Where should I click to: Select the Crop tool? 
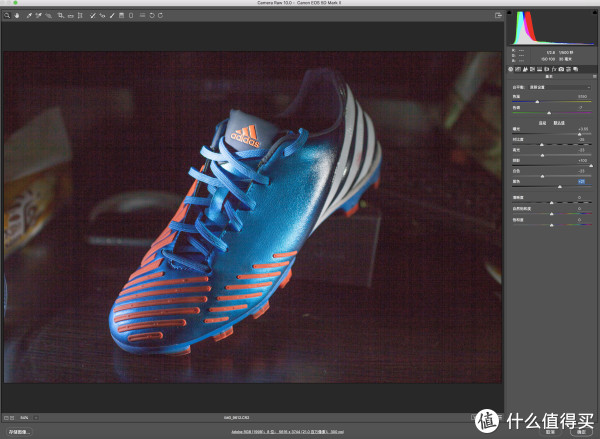click(60, 15)
